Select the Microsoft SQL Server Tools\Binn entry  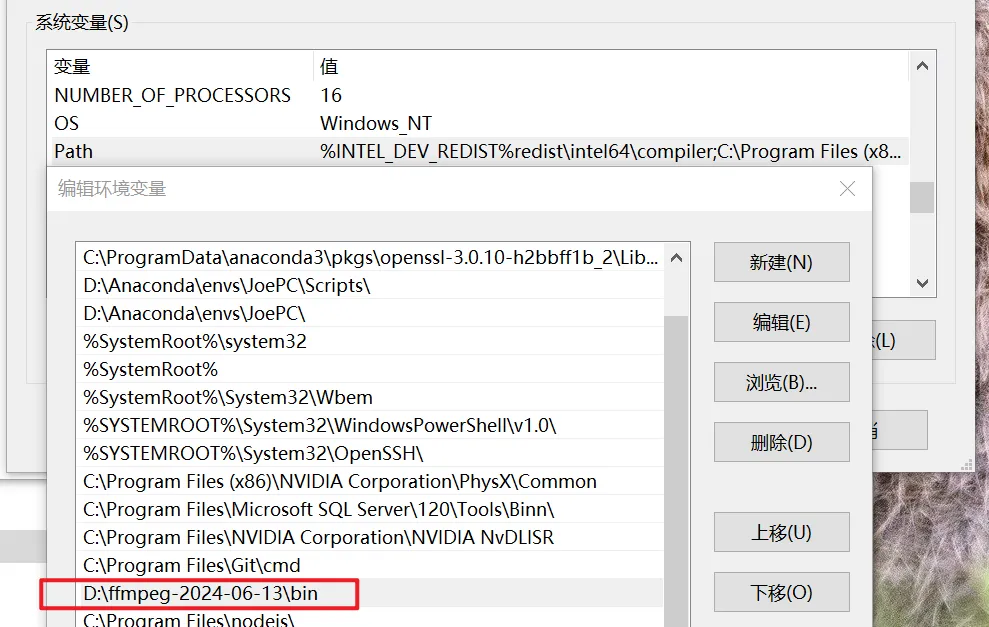[x=370, y=509]
